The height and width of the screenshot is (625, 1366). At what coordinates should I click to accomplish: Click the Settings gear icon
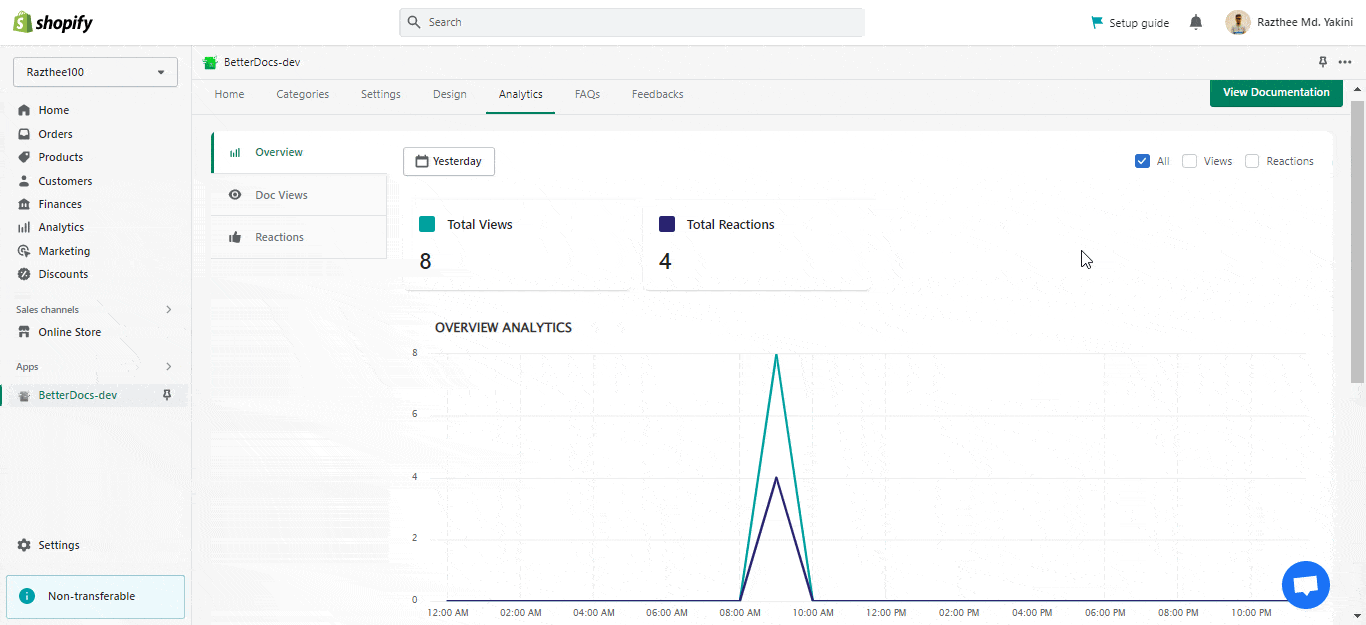[24, 545]
